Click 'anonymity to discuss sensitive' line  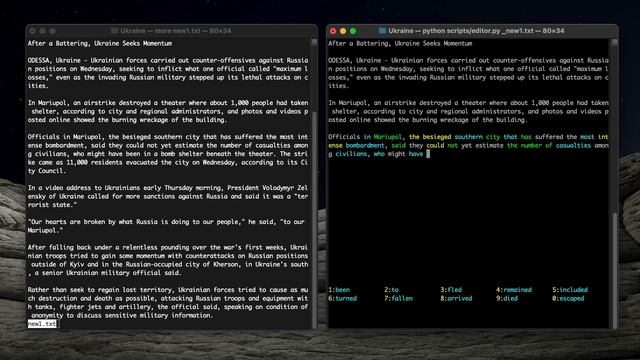click(122, 315)
